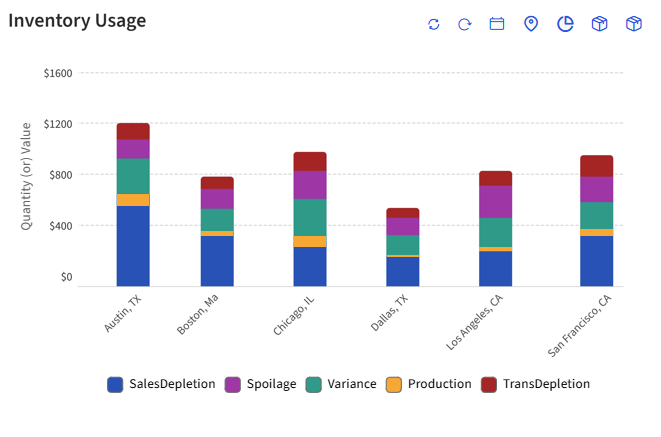
Task: Click the Inventory Usage chart title
Action: point(77,21)
